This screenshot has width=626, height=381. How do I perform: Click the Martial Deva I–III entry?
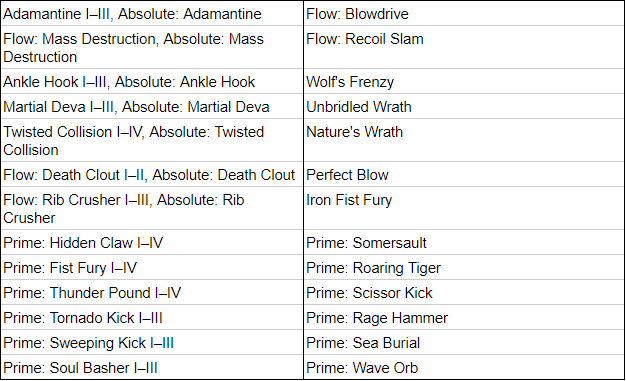[x=152, y=107]
